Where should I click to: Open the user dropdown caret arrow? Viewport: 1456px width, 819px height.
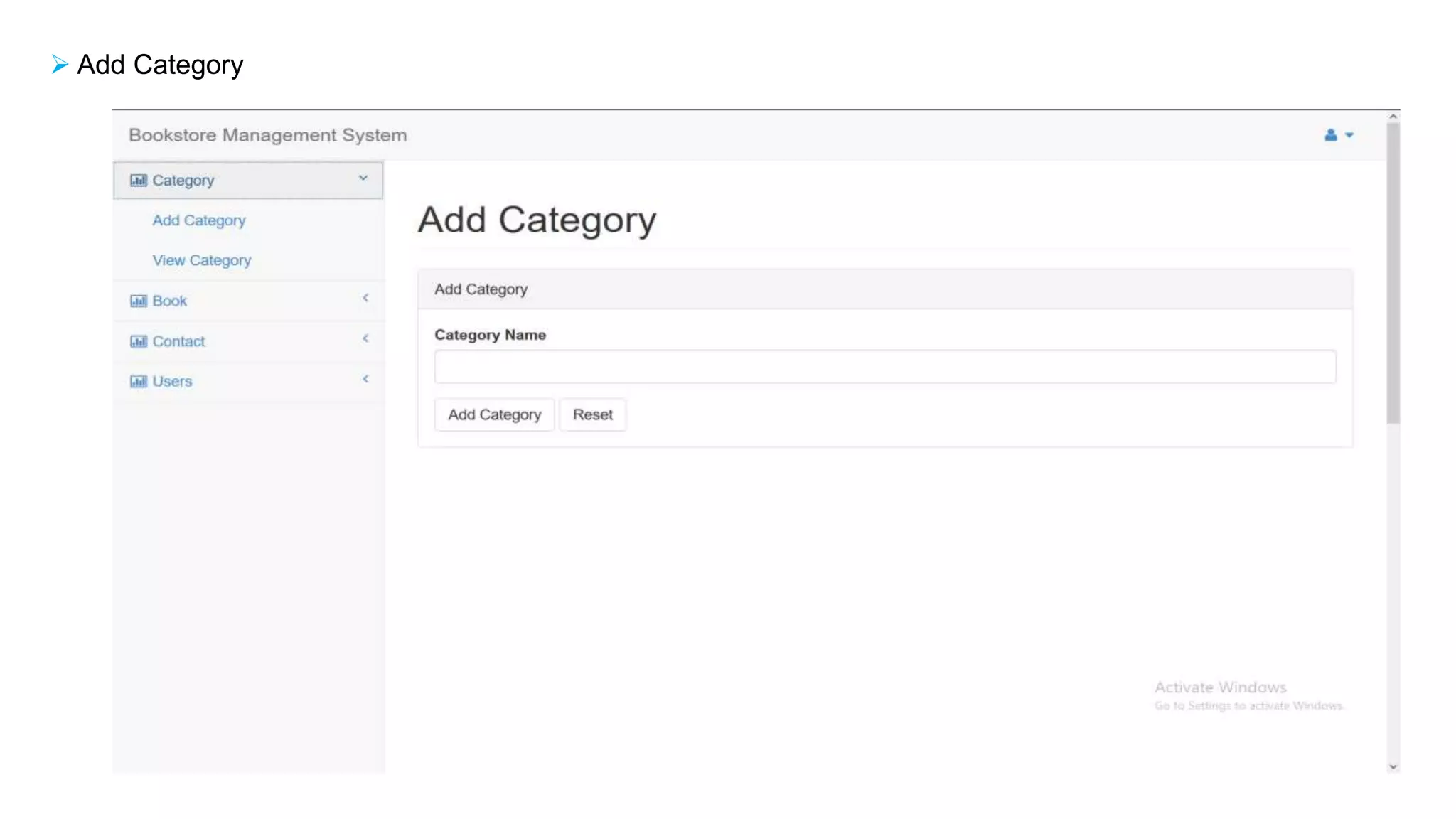(x=1349, y=135)
